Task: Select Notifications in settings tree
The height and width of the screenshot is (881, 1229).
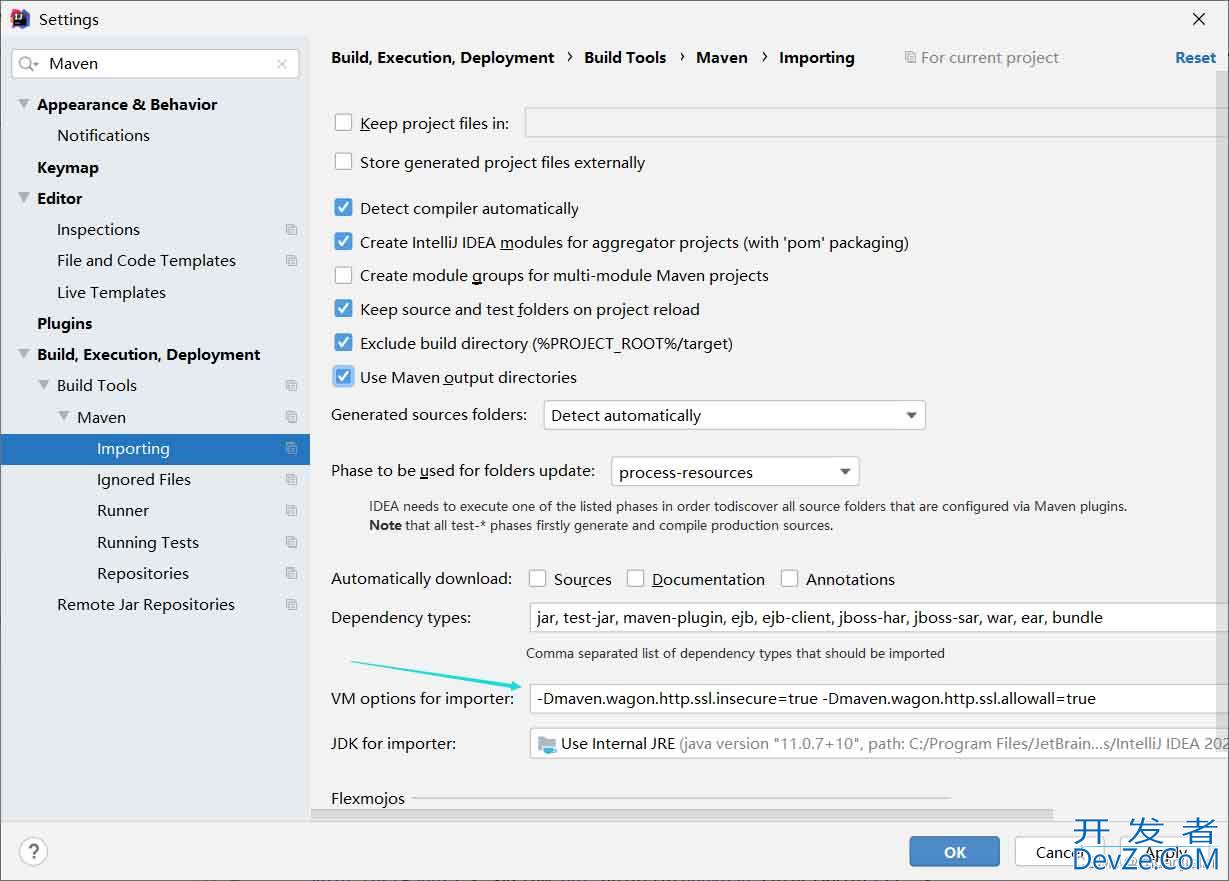Action: point(103,135)
